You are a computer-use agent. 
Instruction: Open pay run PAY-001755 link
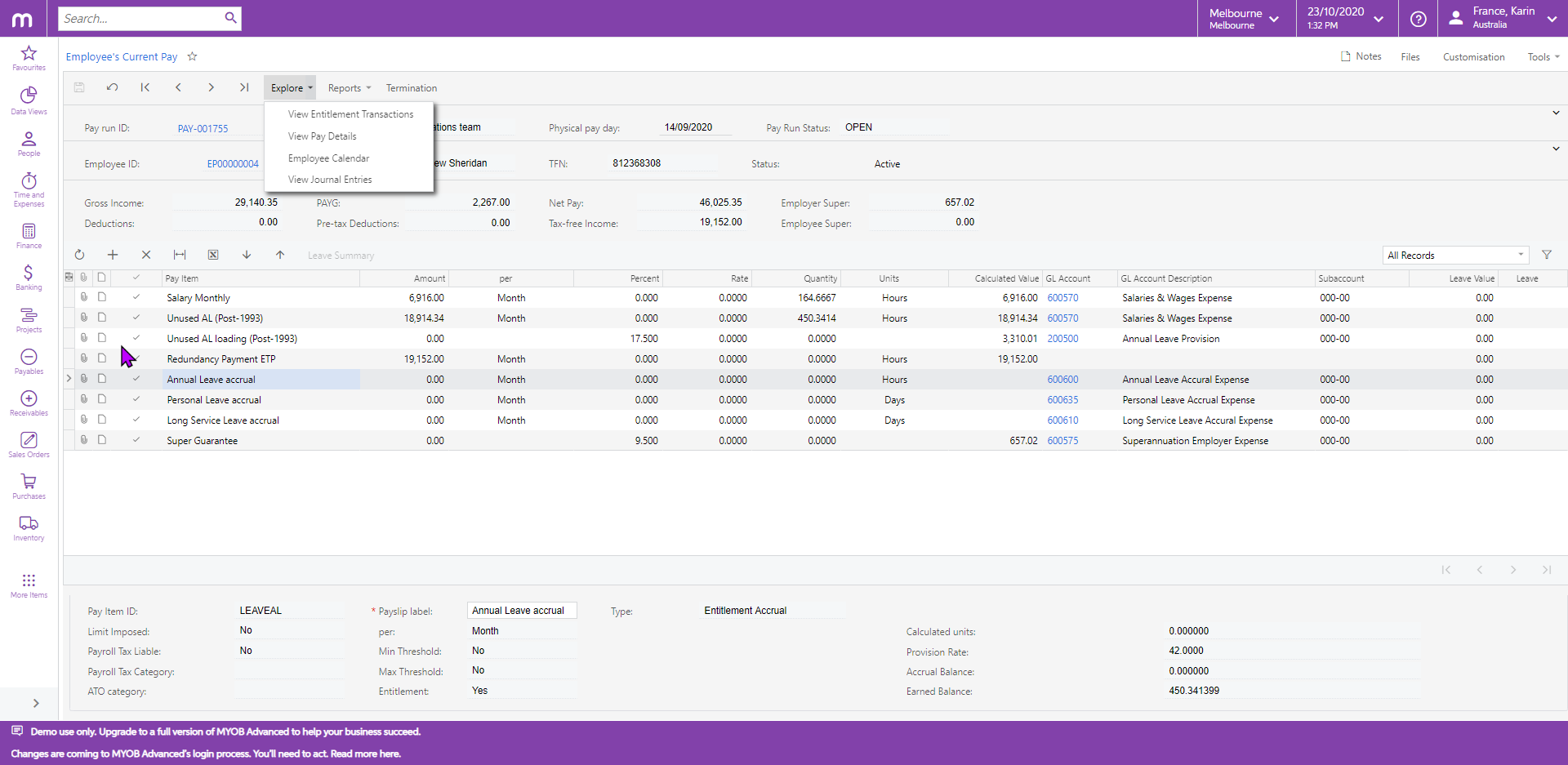(203, 128)
